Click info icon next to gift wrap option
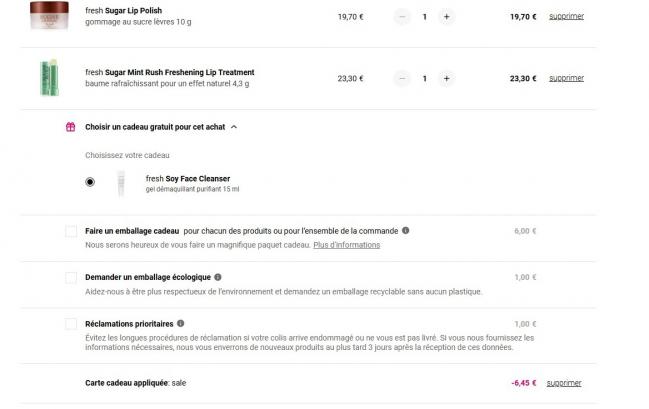The image size is (649, 409). pos(405,230)
